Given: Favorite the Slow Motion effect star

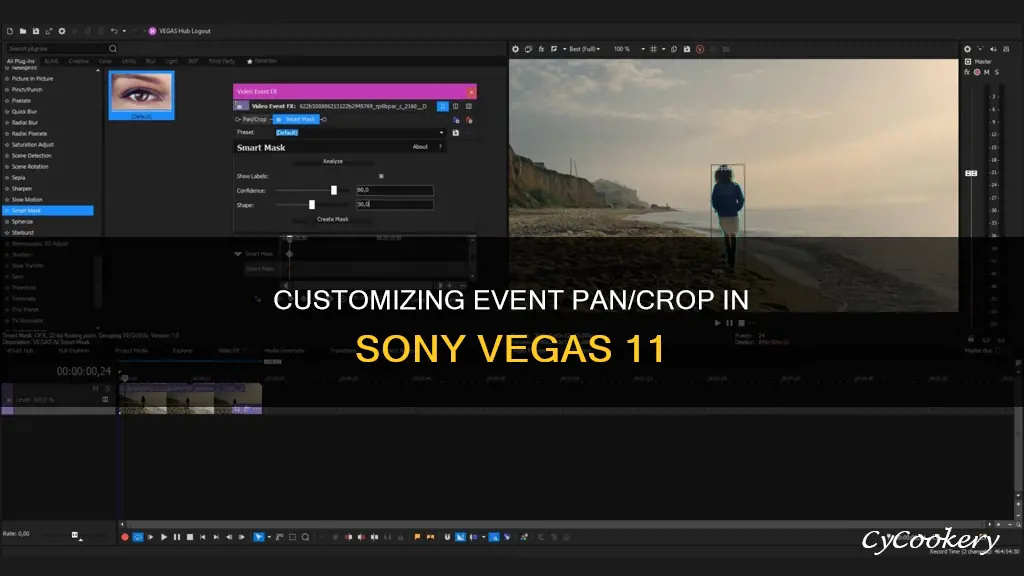Looking at the screenshot, I should coord(7,200).
